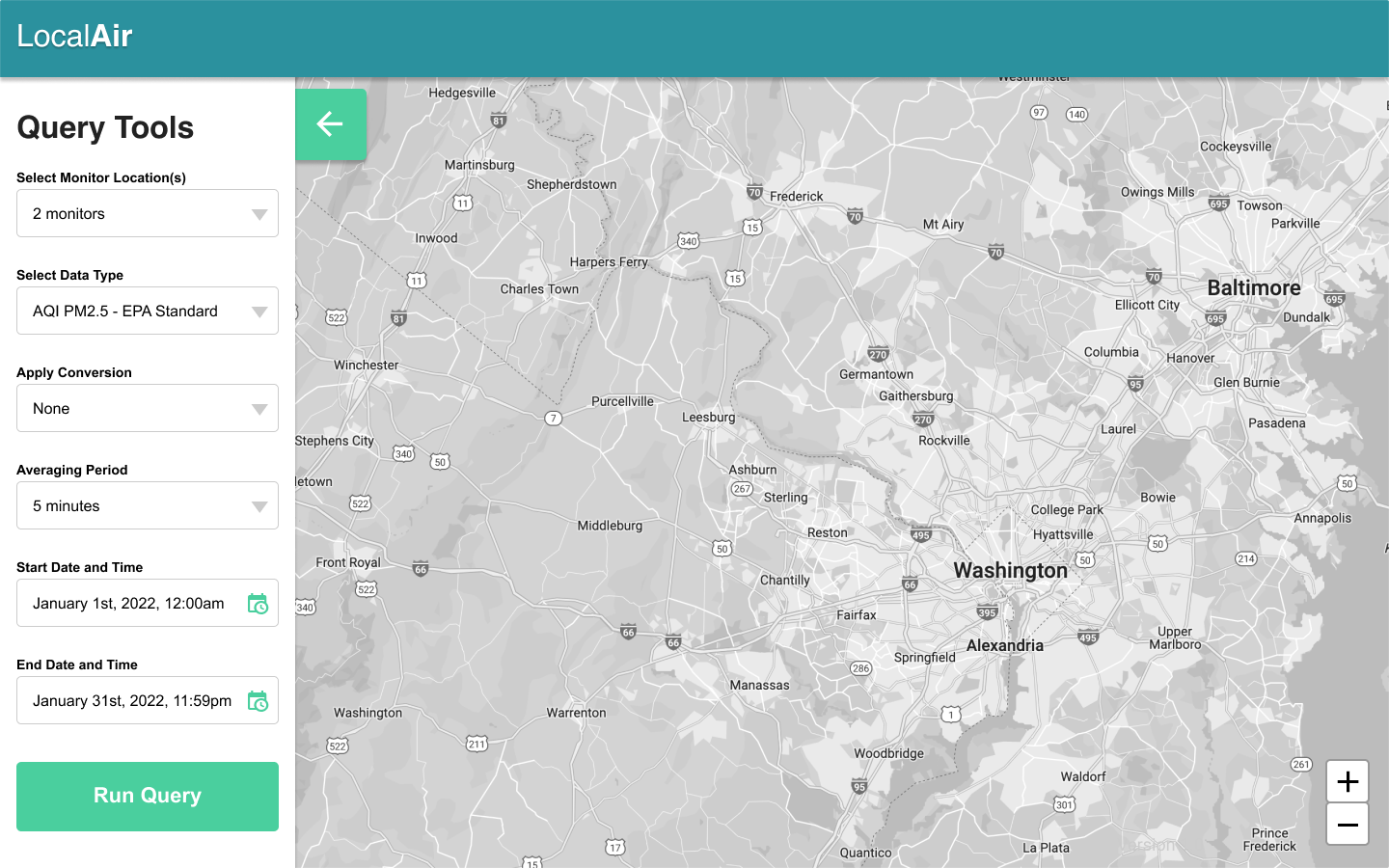Select the Bowie map label

(x=1158, y=498)
